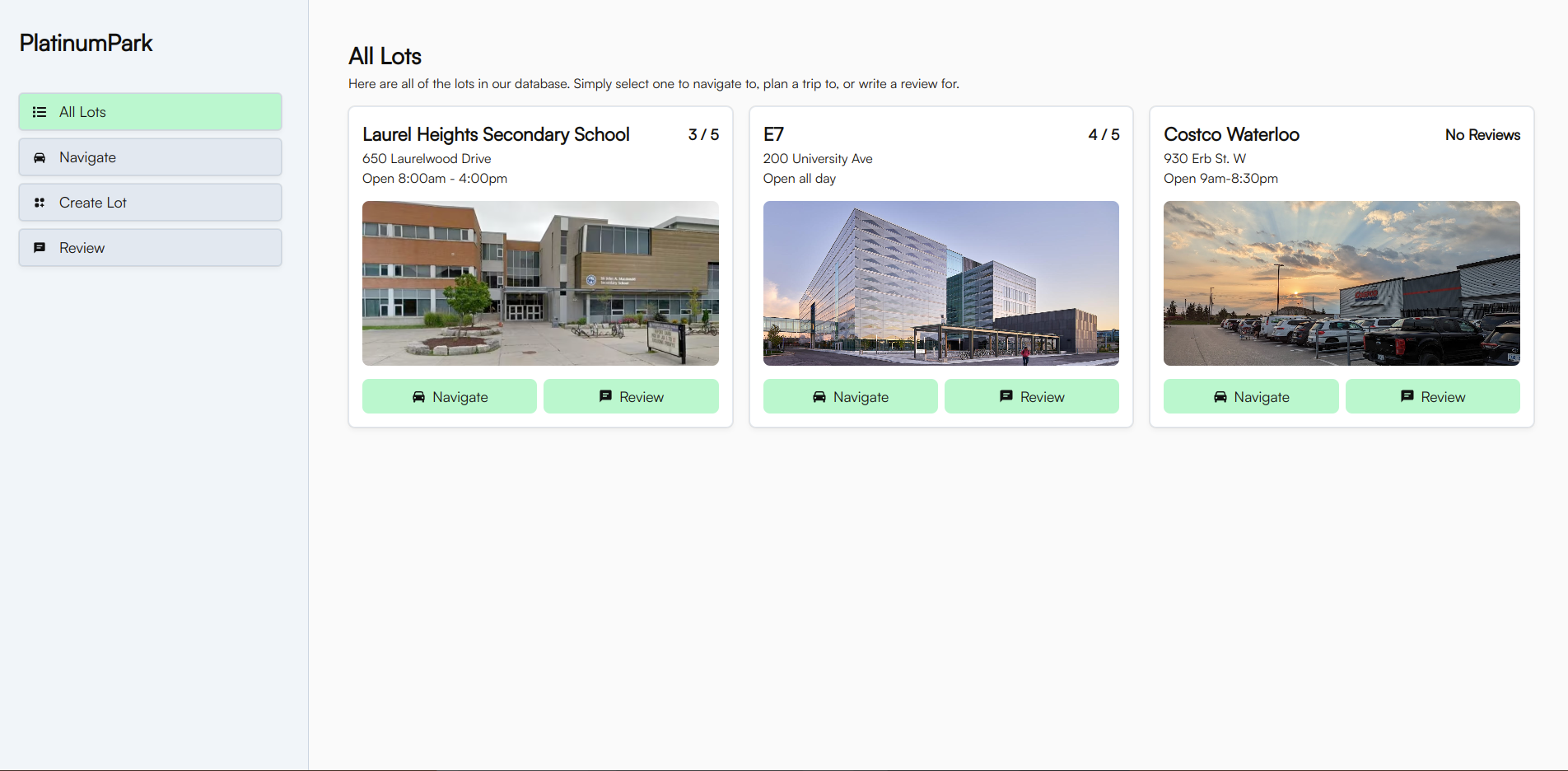Click chat icon on E7 Review button

point(1006,396)
